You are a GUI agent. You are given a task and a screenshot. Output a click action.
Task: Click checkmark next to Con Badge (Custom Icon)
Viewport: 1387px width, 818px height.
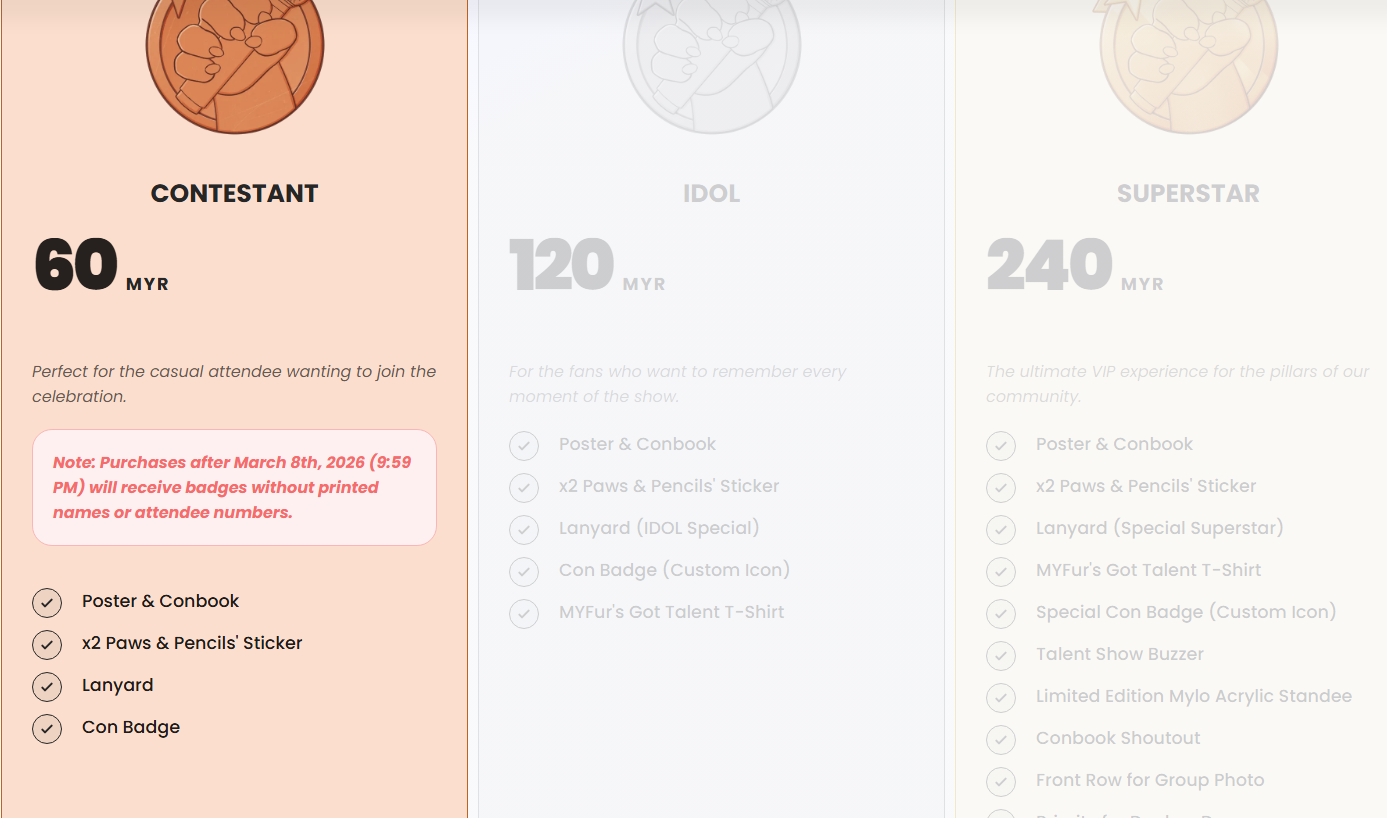pyautogui.click(x=524, y=571)
